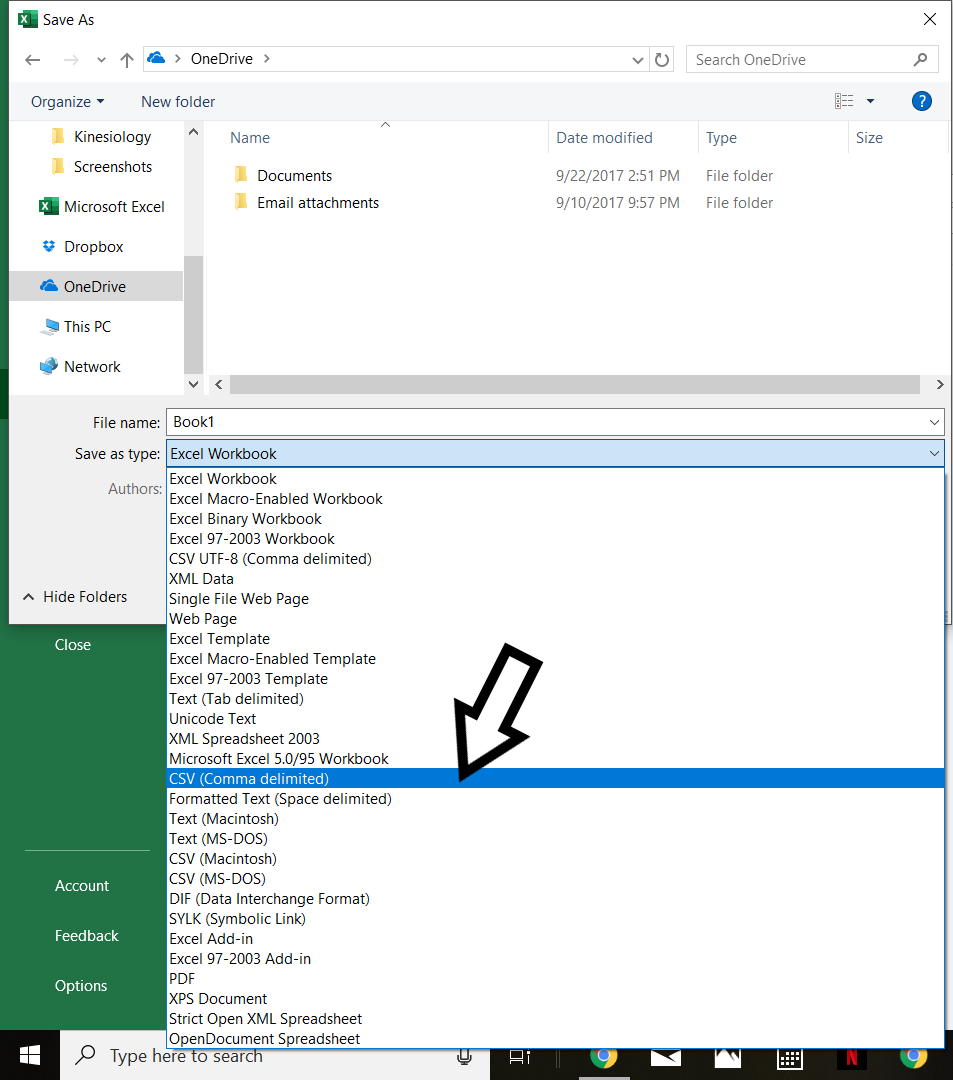Choose CSV (Macintosh) type
953x1080 pixels.
coord(555,858)
